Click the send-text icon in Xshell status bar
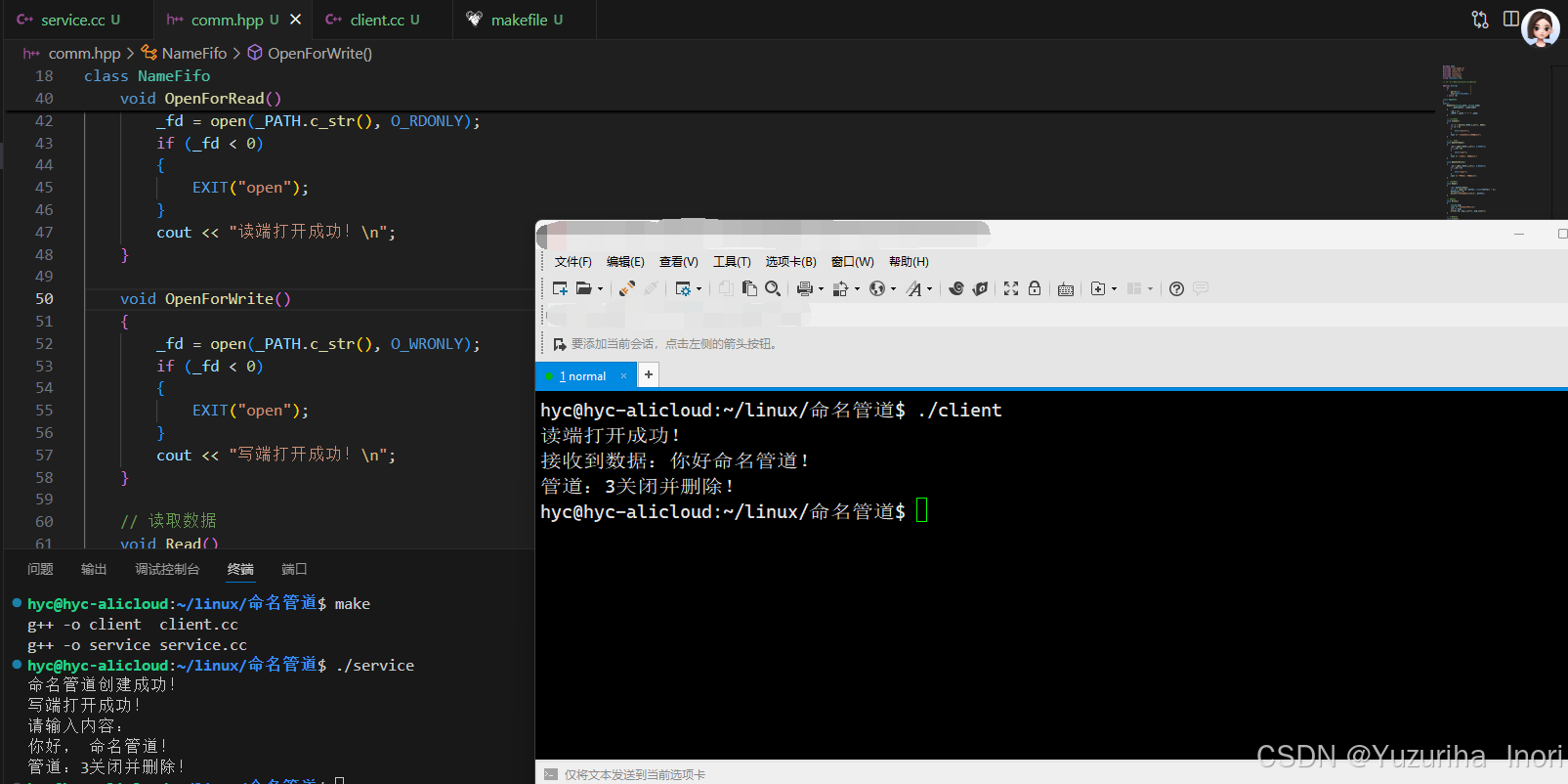Viewport: 1568px width, 784px height. (x=550, y=774)
